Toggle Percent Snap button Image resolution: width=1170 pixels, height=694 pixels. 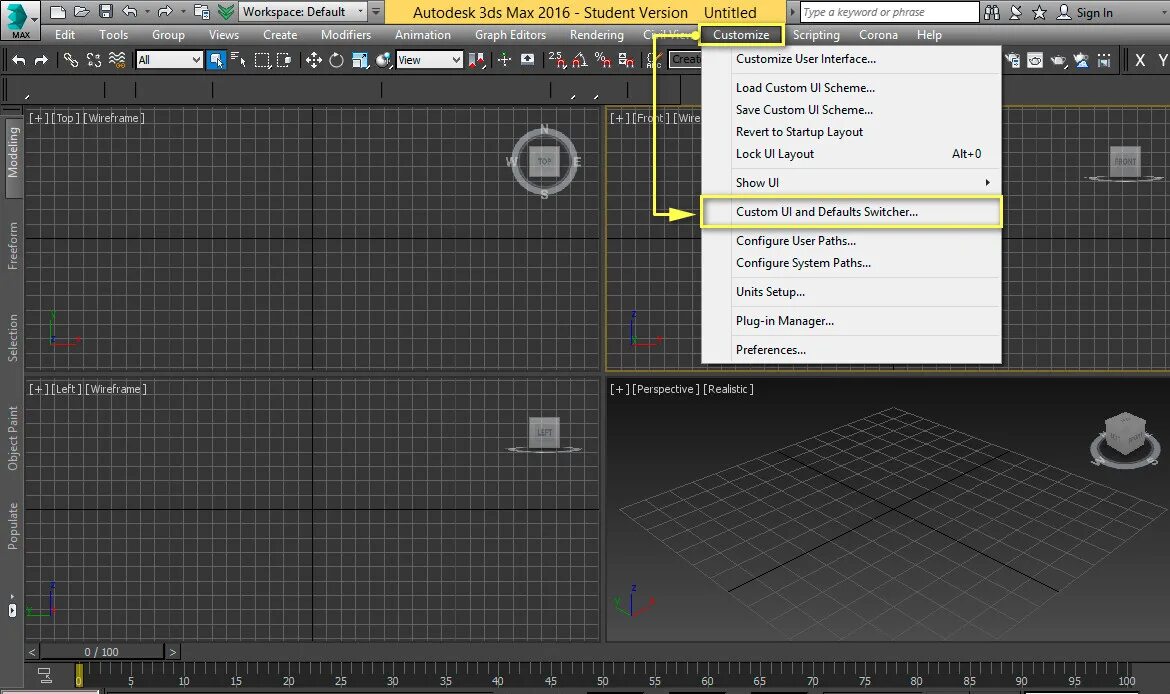coord(603,60)
